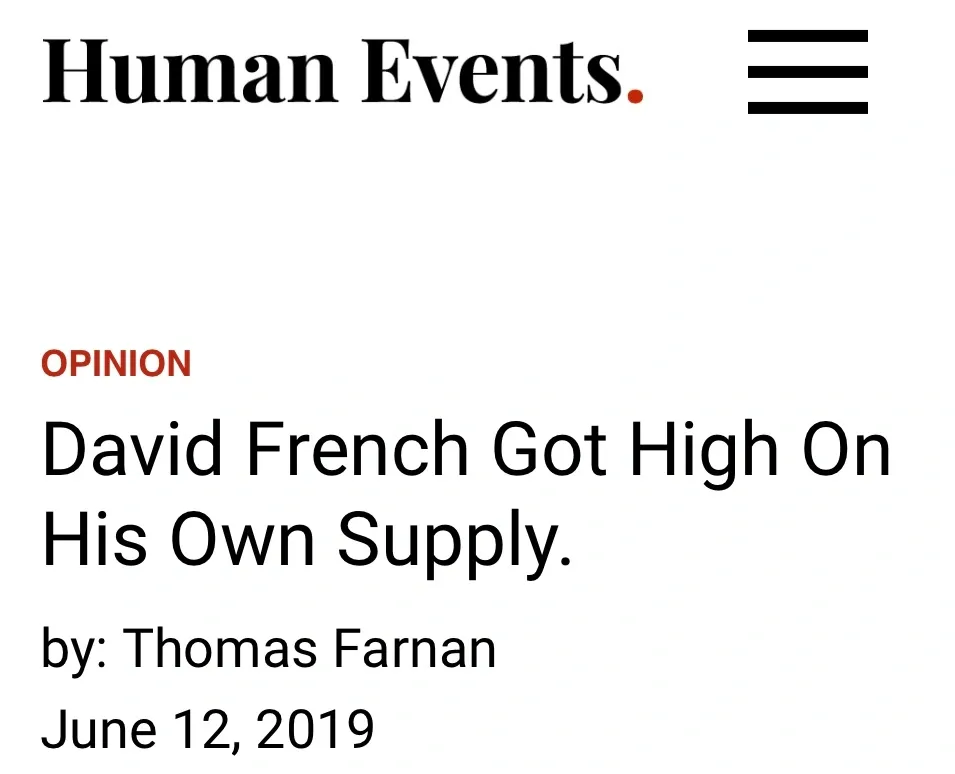The height and width of the screenshot is (774, 955).
Task: Click the surname "Farnan" in the byline
Action: pyautogui.click(x=414, y=649)
